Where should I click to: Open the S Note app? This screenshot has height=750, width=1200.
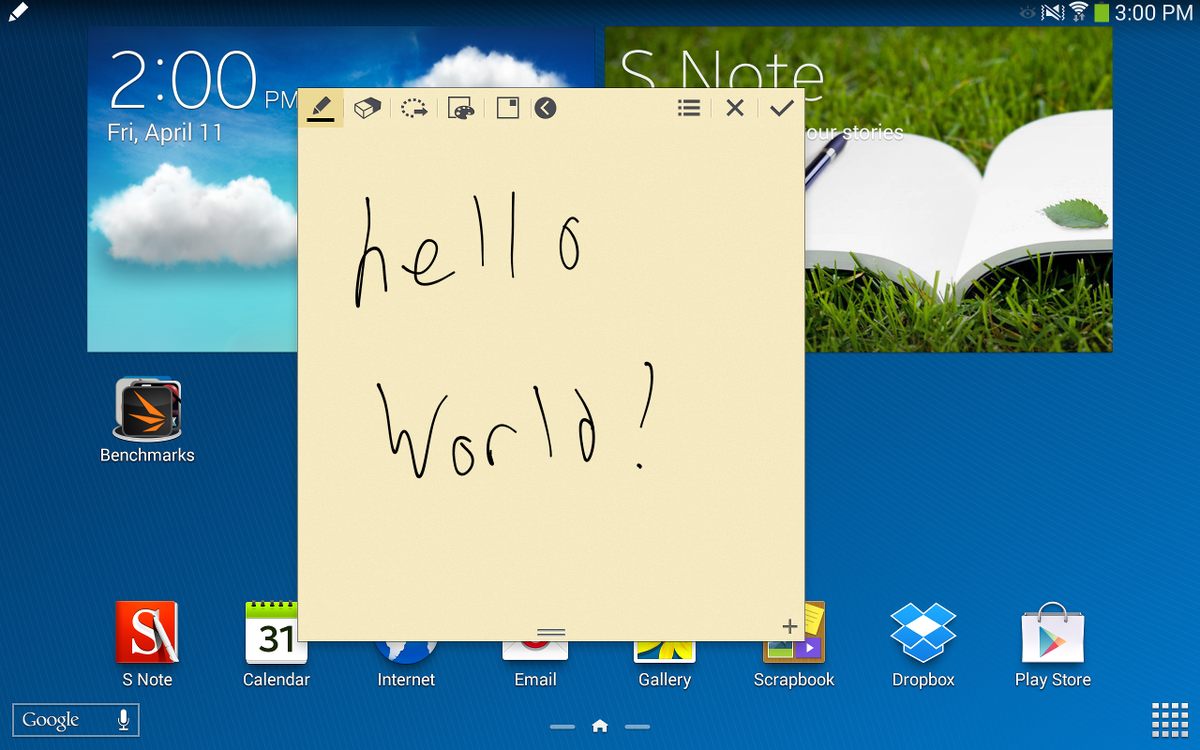pos(147,634)
